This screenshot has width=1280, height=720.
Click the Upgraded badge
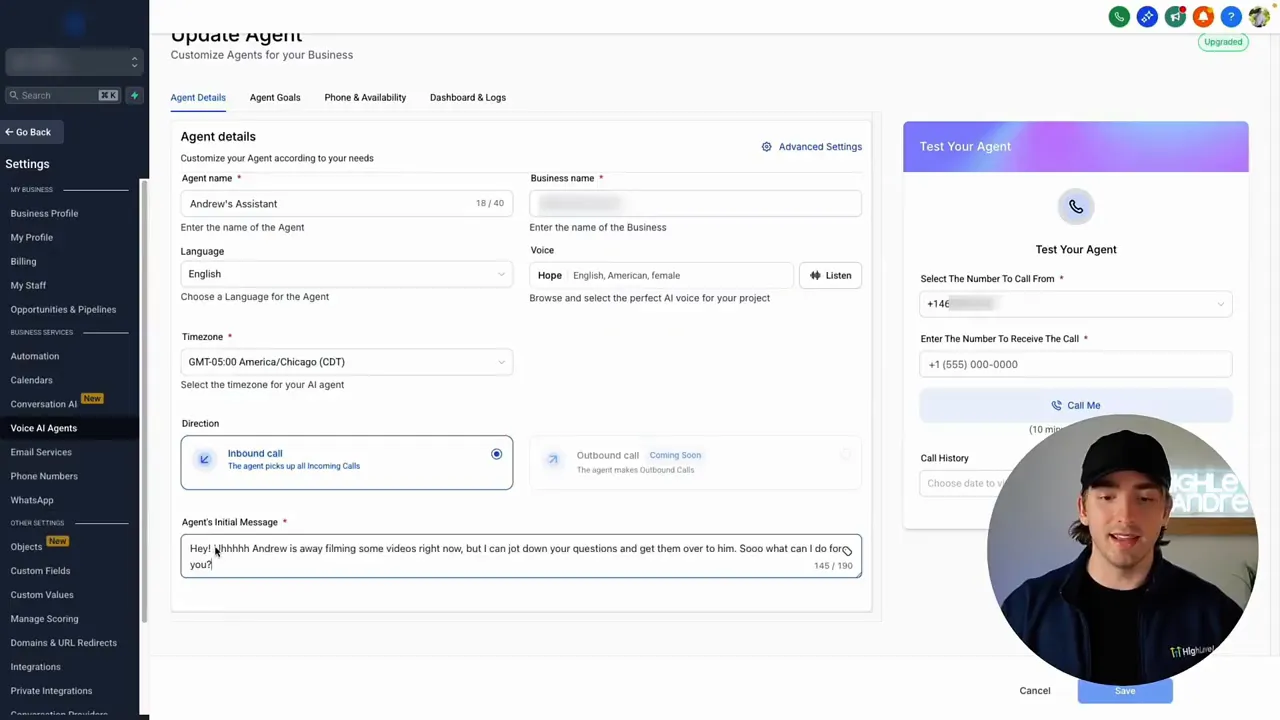(x=1223, y=42)
